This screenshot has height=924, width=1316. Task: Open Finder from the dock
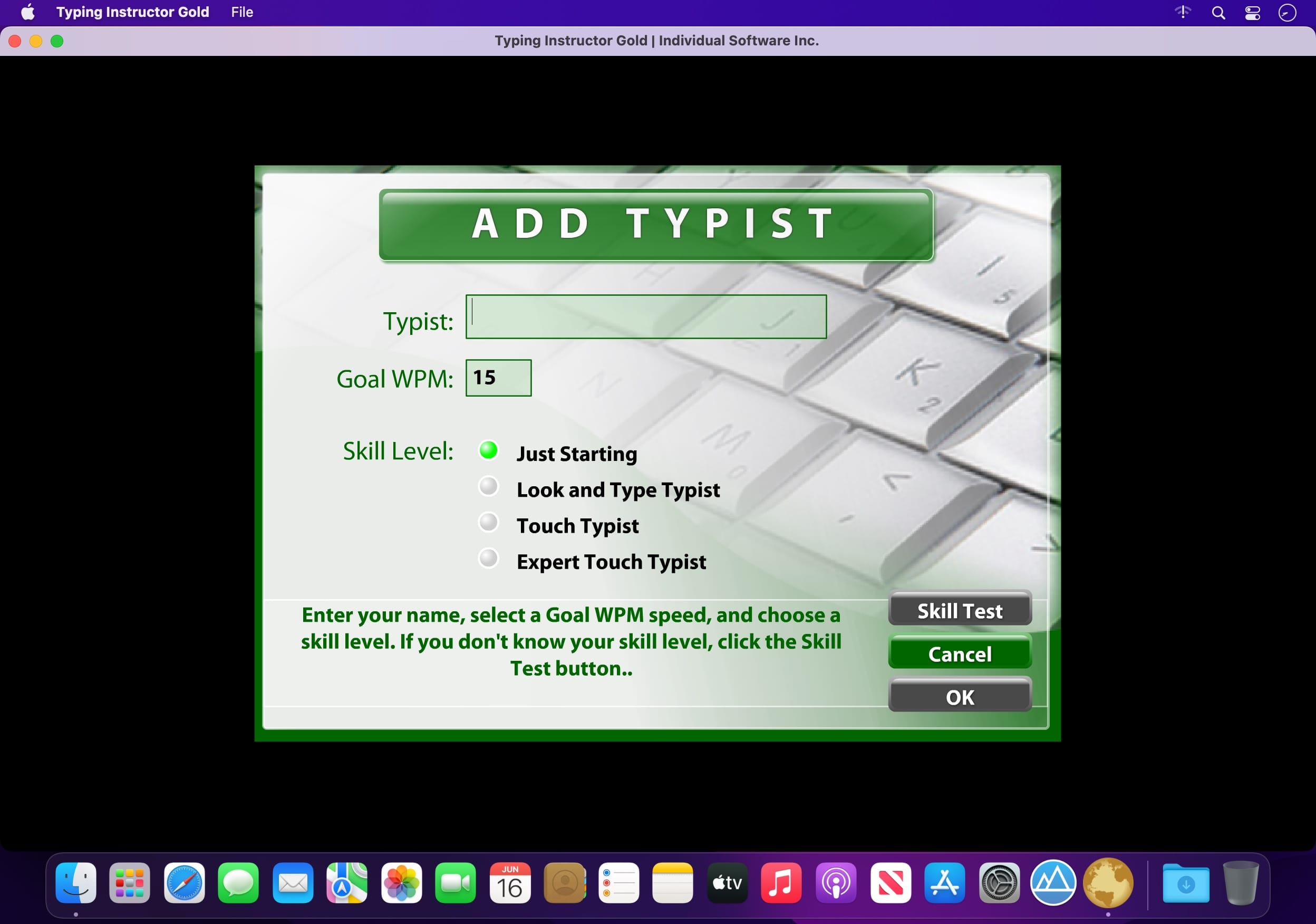[75, 883]
